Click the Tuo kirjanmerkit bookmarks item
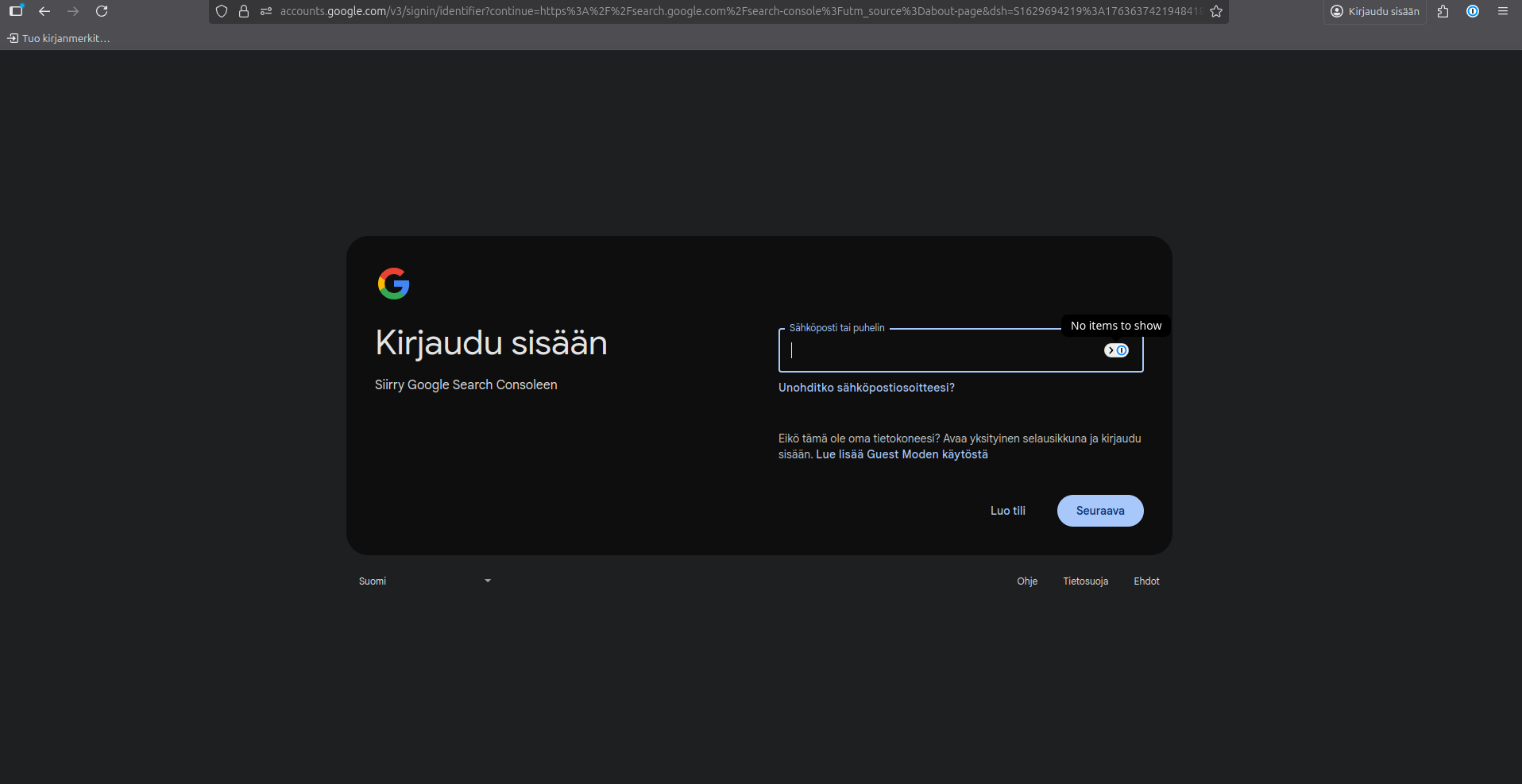The width and height of the screenshot is (1522, 784). point(59,38)
